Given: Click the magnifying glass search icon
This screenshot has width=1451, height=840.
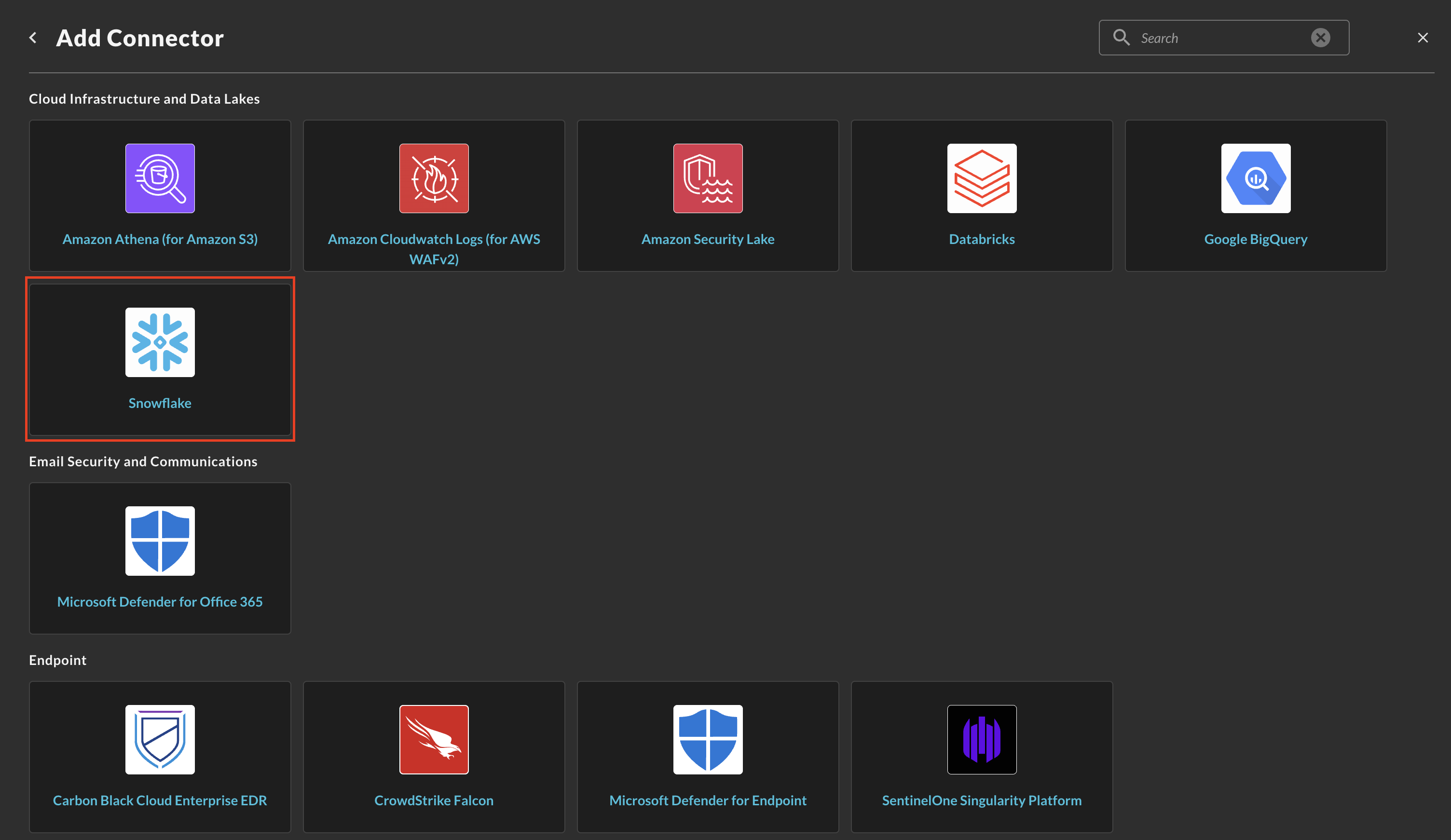Looking at the screenshot, I should pyautogui.click(x=1121, y=38).
